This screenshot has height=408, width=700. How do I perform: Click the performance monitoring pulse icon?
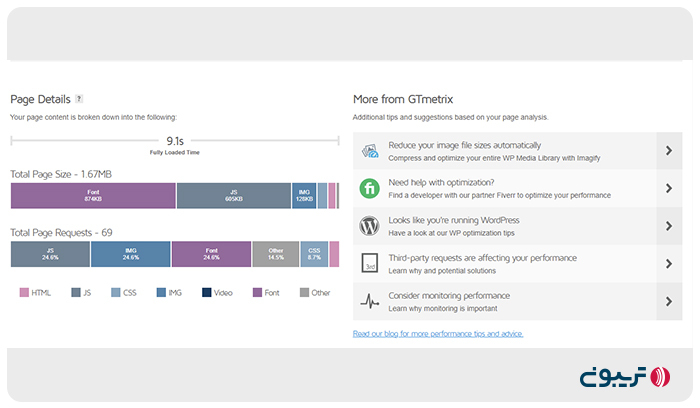coord(369,301)
